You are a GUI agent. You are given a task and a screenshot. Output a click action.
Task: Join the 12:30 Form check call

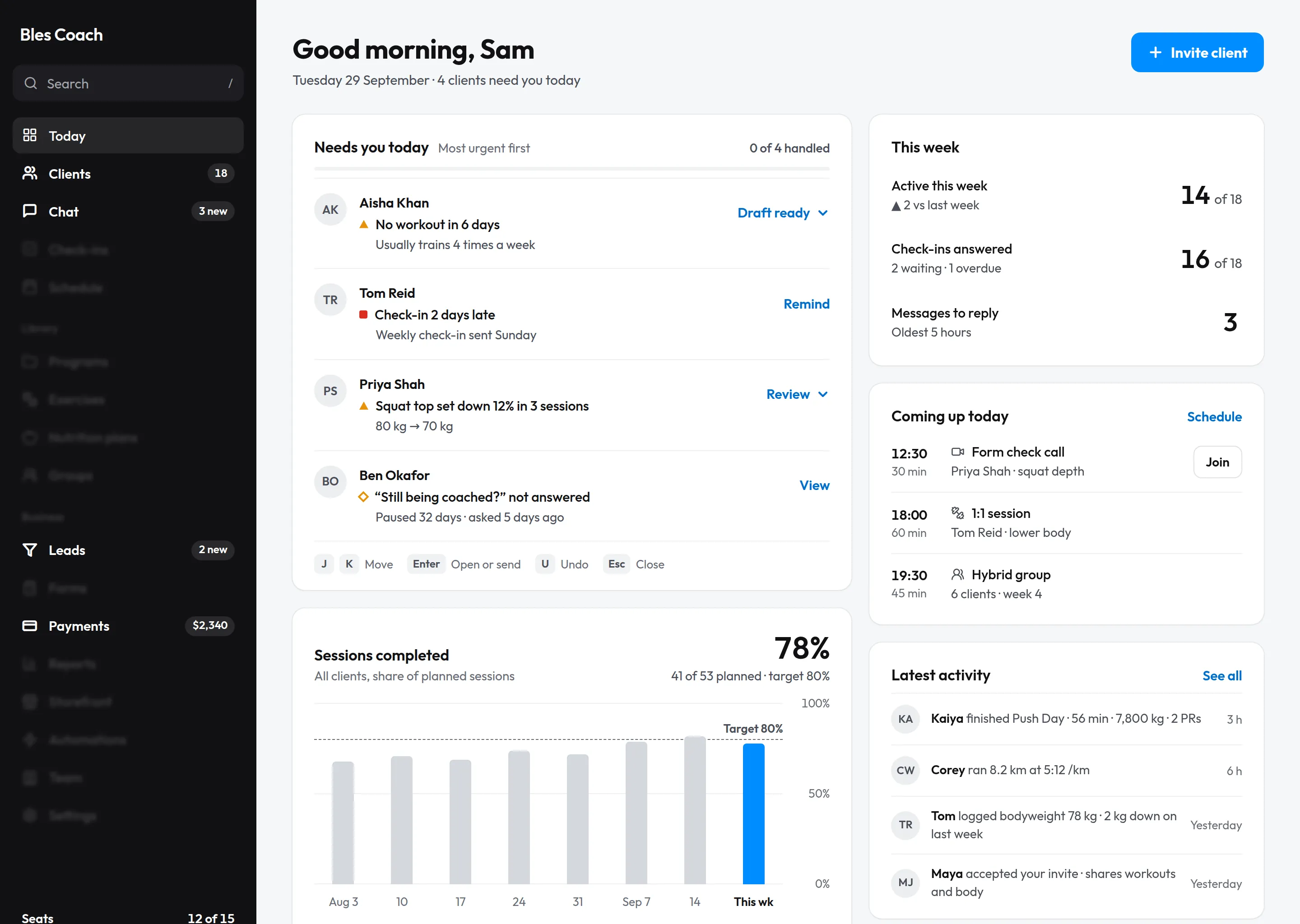[1217, 462]
